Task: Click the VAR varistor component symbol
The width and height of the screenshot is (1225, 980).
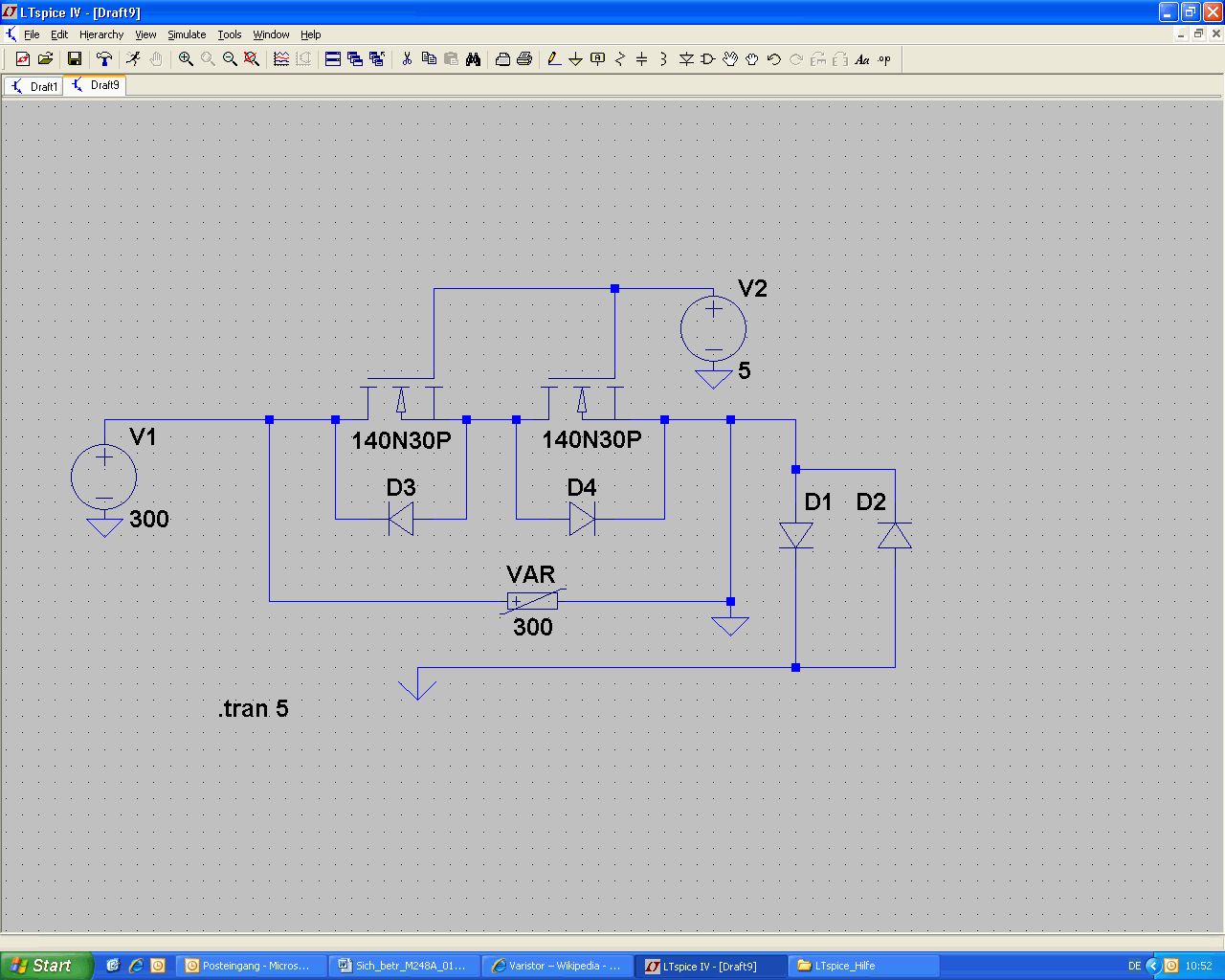Action: (532, 601)
